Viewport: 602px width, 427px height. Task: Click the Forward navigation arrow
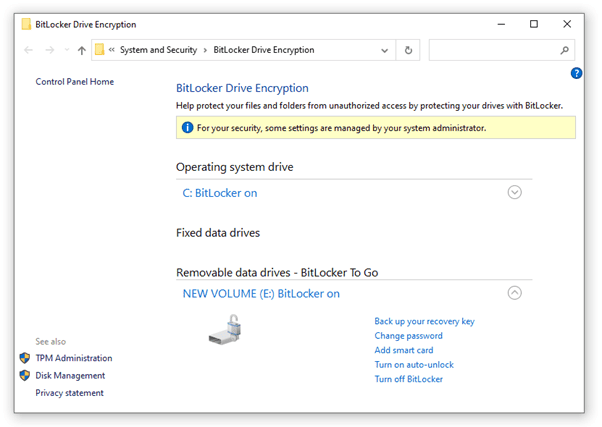point(50,50)
